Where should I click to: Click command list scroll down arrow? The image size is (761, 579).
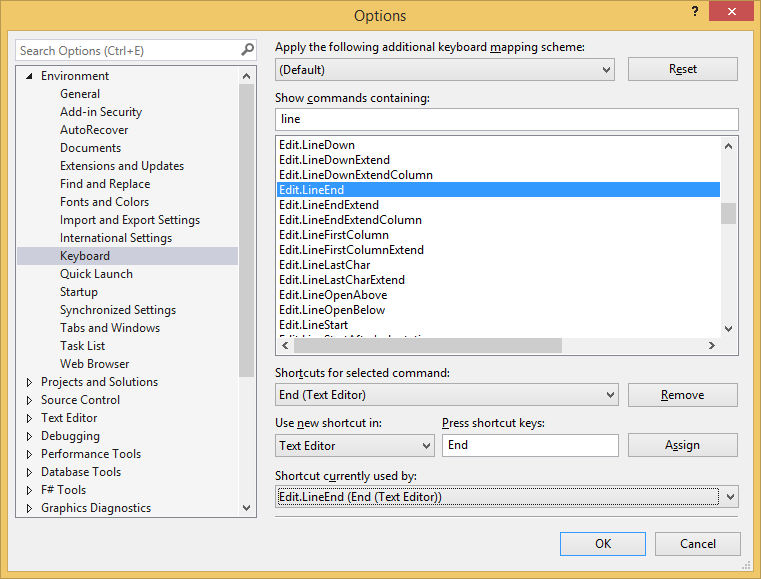pos(728,329)
